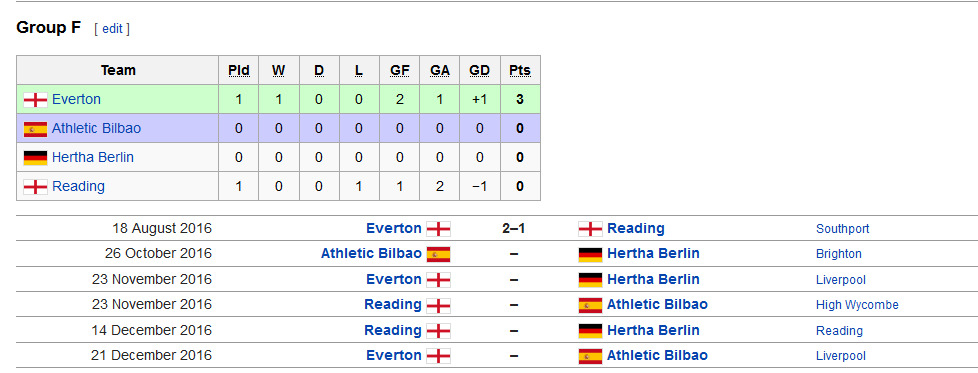Follow the Southport venue link
The height and width of the screenshot is (373, 978).
pos(842,229)
